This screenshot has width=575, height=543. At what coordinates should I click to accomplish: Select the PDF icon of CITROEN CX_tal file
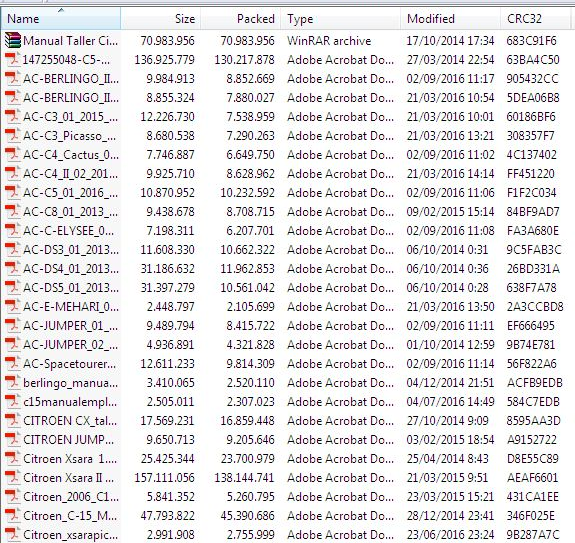click(12, 420)
